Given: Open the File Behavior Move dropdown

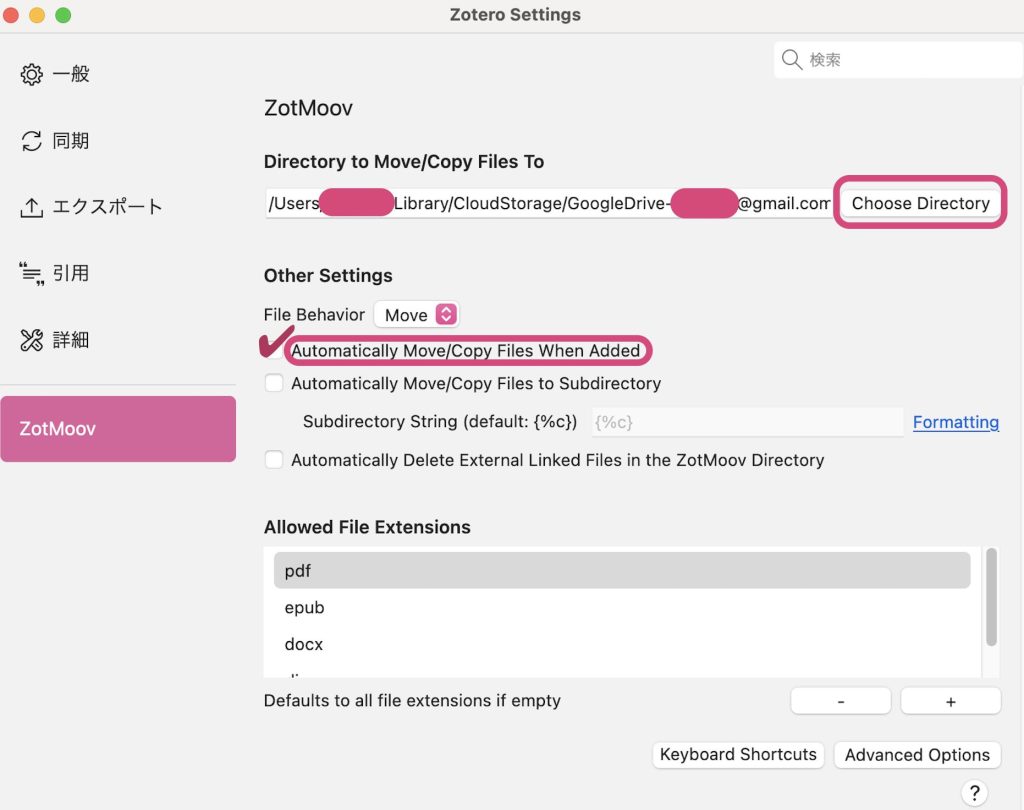Looking at the screenshot, I should click(416, 315).
